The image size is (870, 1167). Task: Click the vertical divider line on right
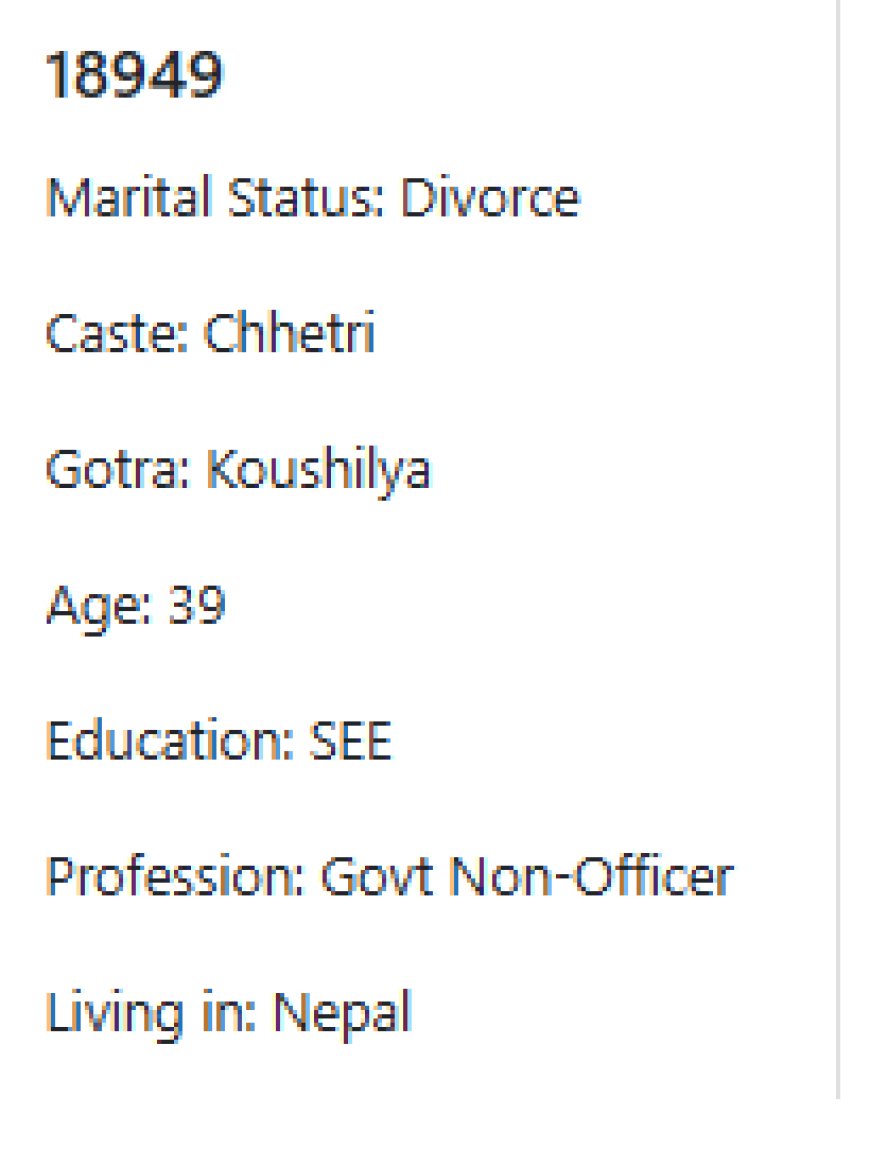click(x=838, y=549)
